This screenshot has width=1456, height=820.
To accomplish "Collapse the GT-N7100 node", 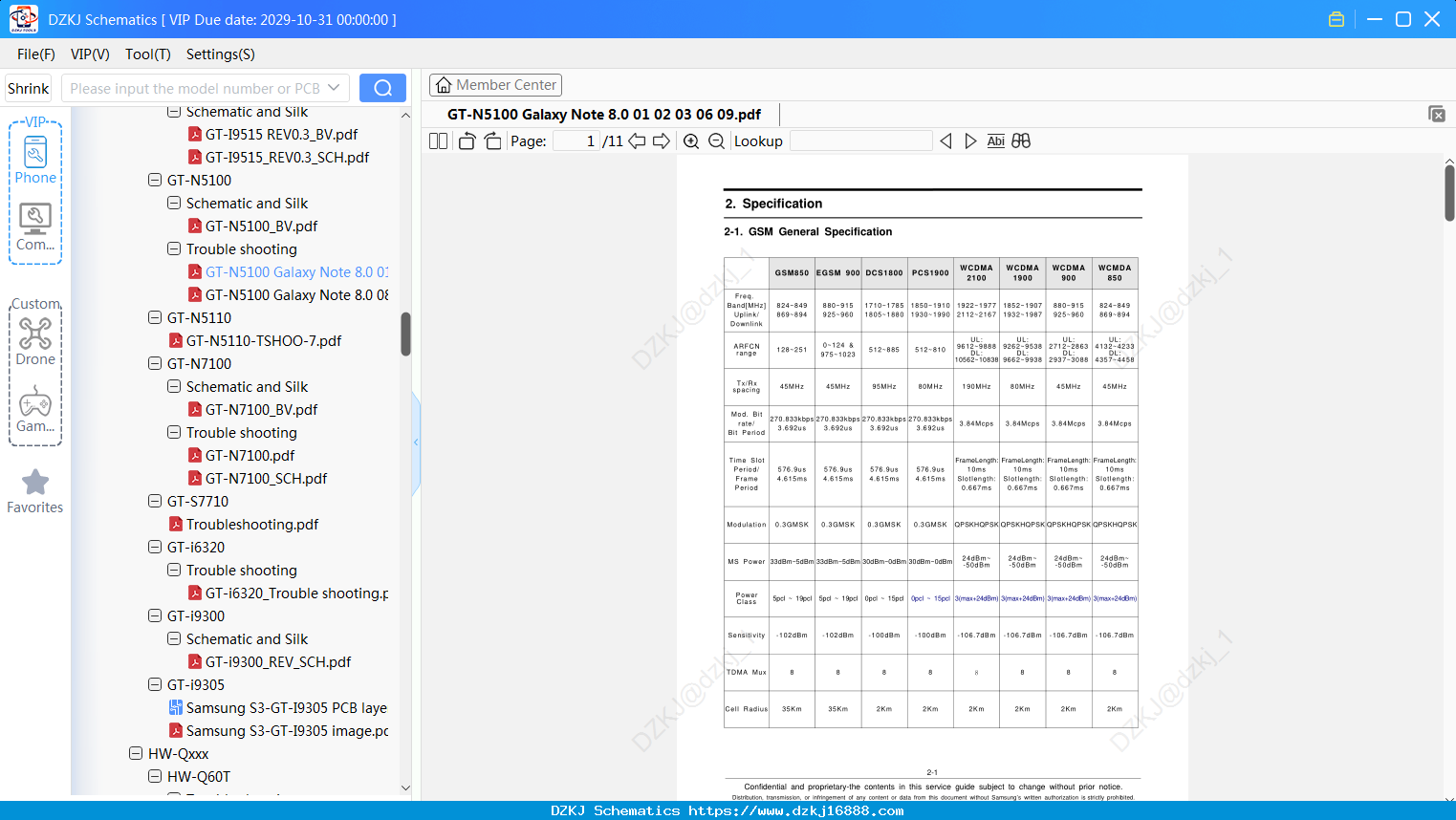I will point(155,363).
